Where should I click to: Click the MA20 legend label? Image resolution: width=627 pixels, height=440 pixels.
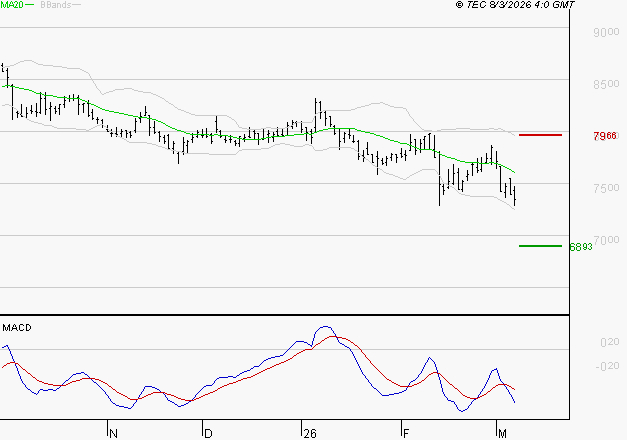coord(12,5)
